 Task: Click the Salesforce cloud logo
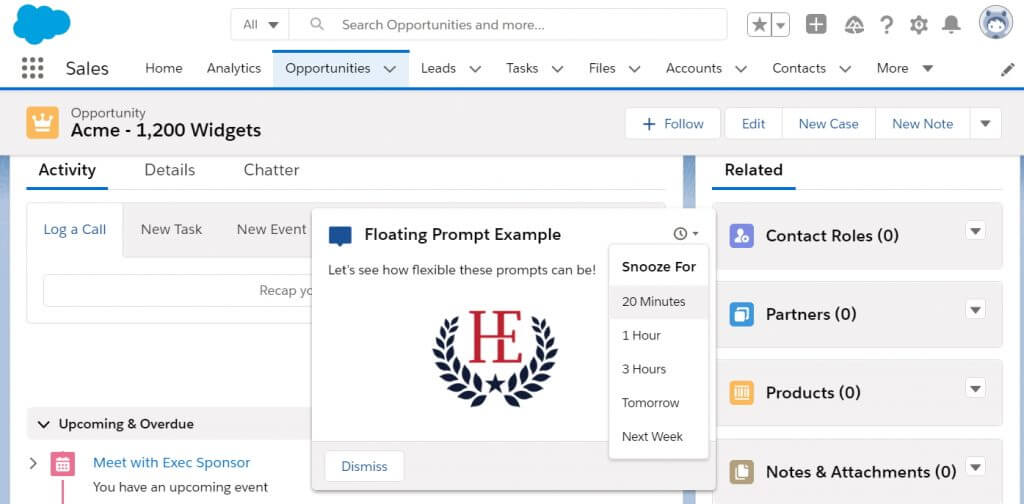click(42, 25)
